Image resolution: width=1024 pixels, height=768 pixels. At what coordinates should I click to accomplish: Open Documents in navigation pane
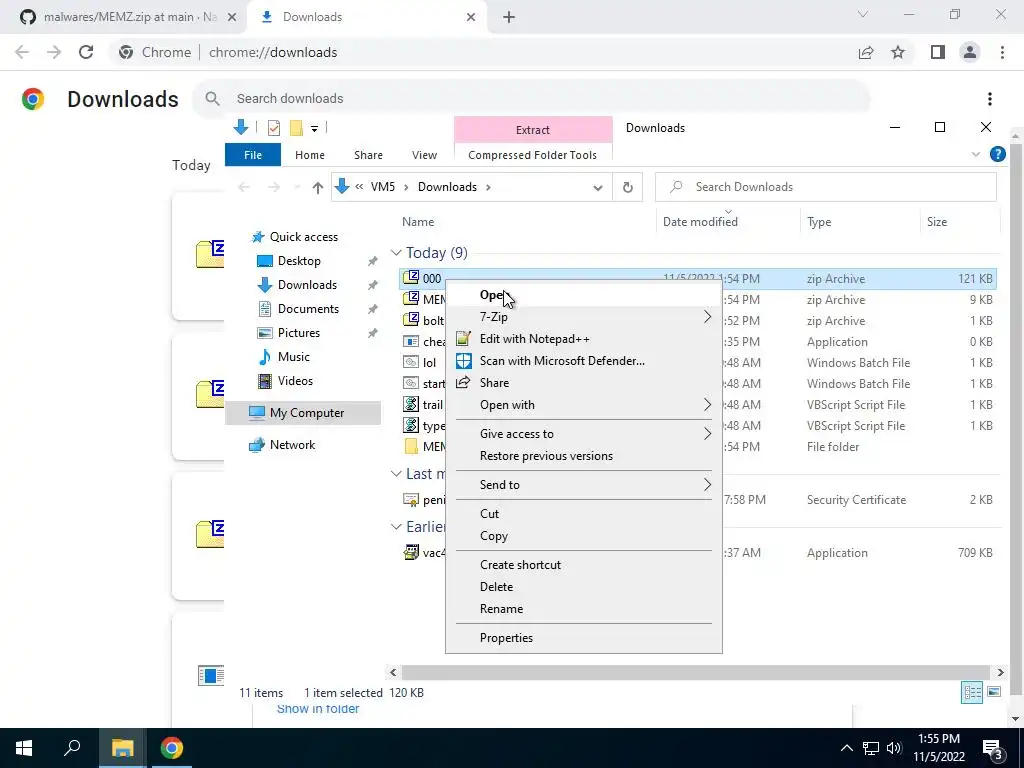tap(308, 309)
